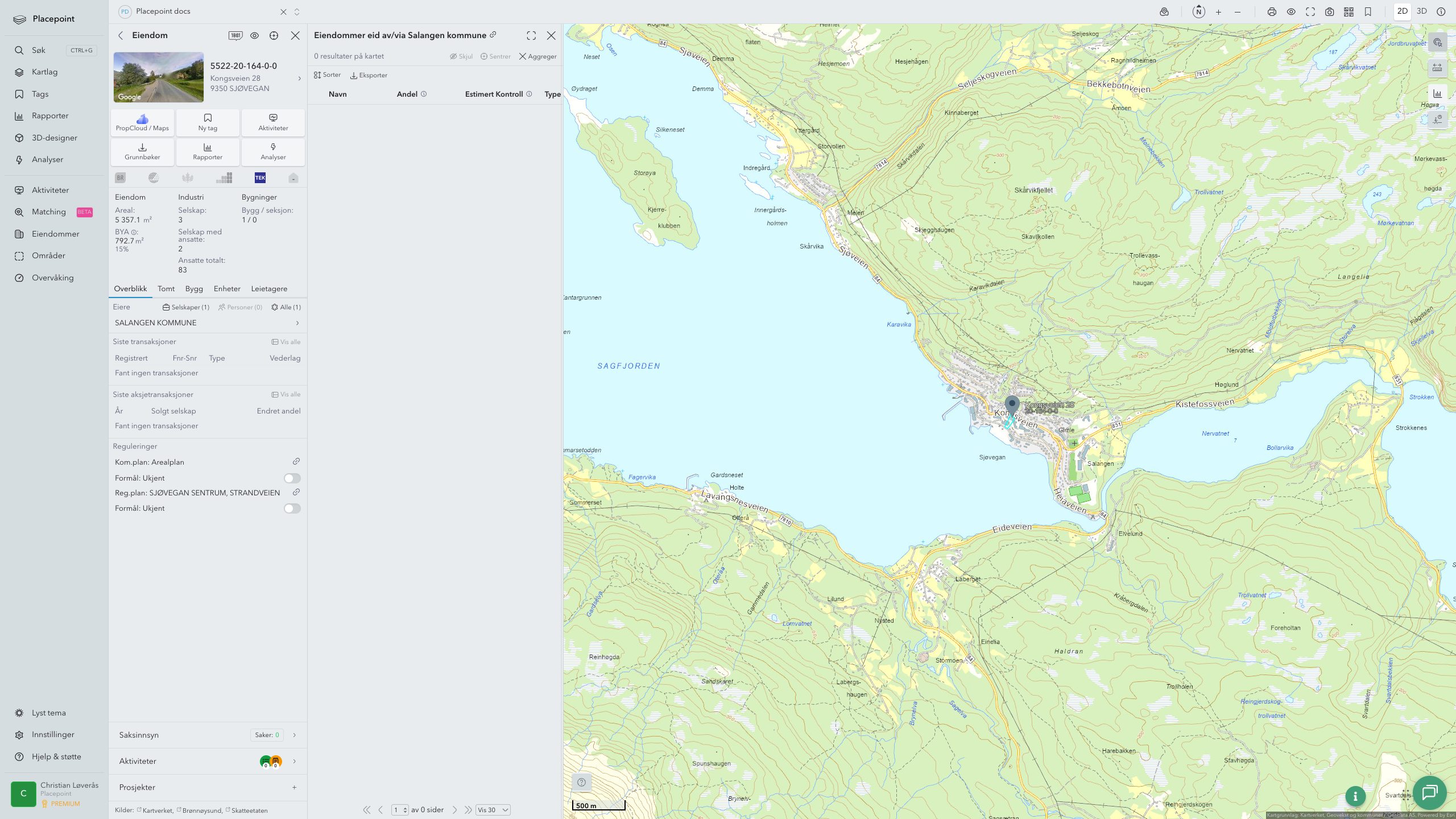This screenshot has width=1456, height=819.
Task: Open the Kartverket source link
Action: (x=155, y=810)
